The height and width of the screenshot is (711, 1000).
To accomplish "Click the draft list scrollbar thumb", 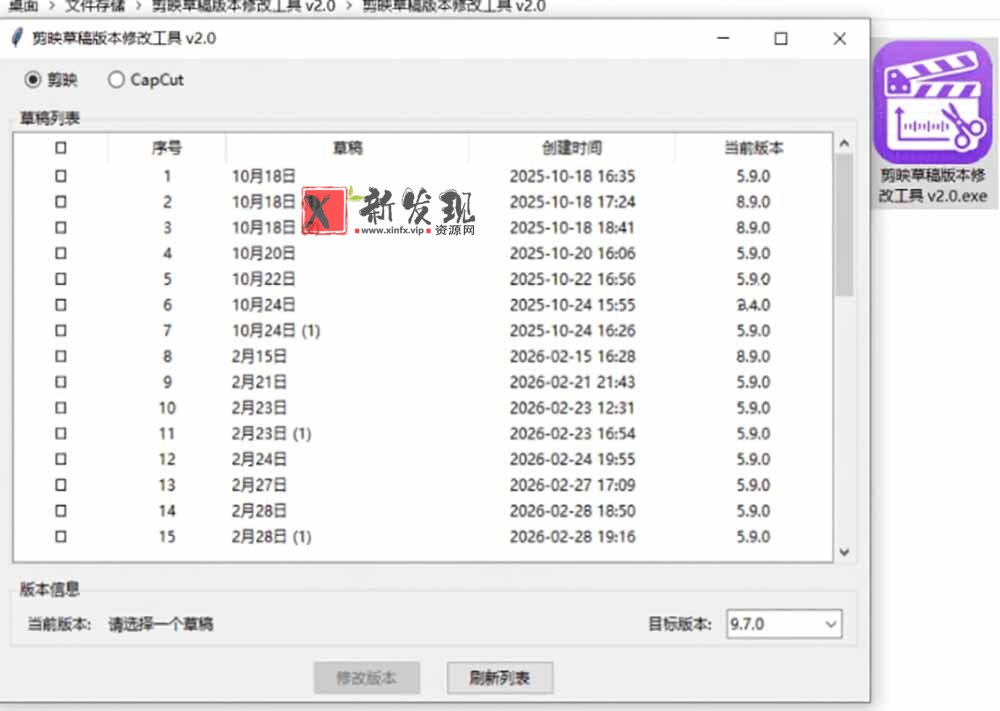I will point(844,224).
